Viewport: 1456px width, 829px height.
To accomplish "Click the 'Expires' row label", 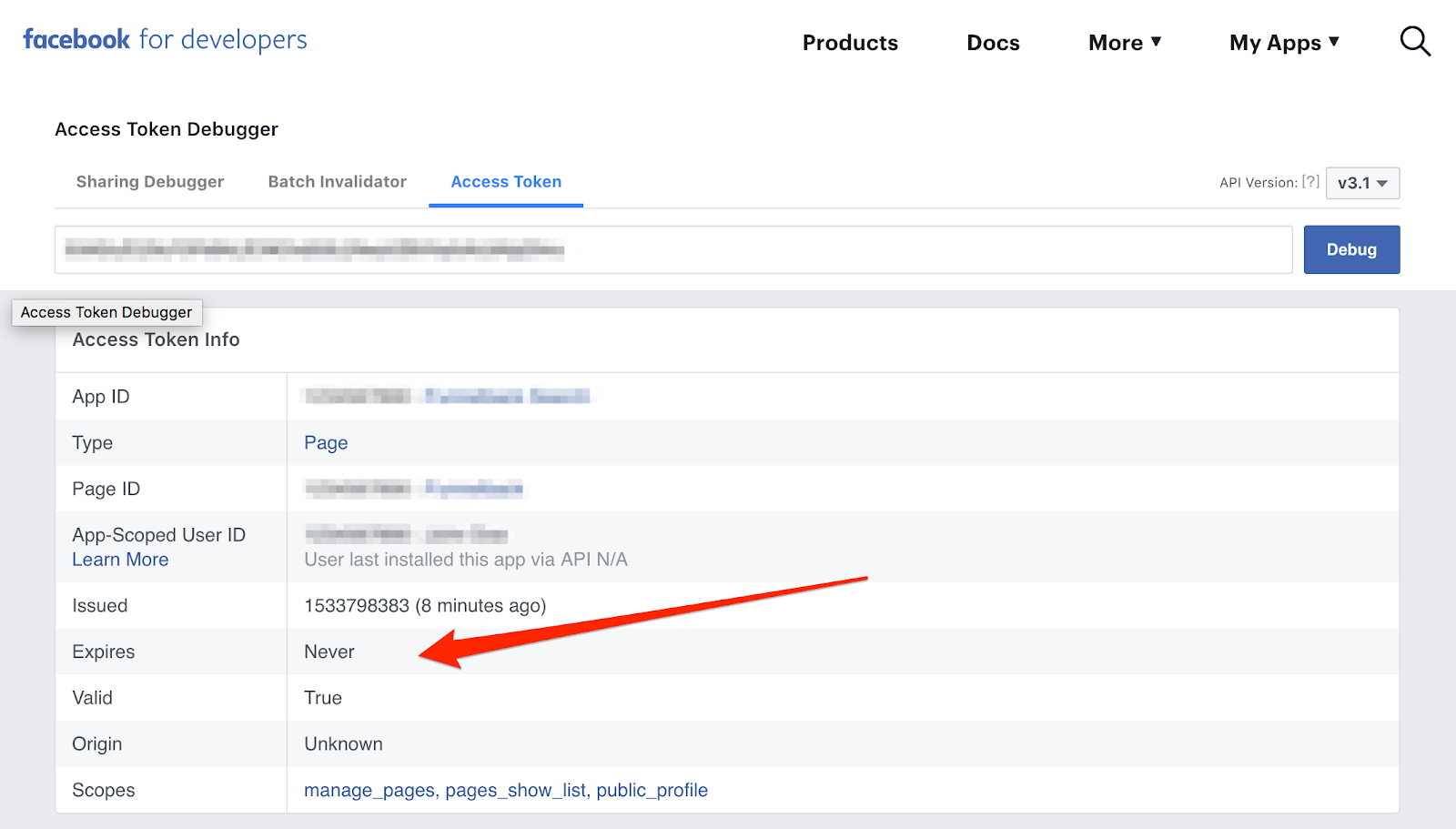I will click(x=104, y=652).
